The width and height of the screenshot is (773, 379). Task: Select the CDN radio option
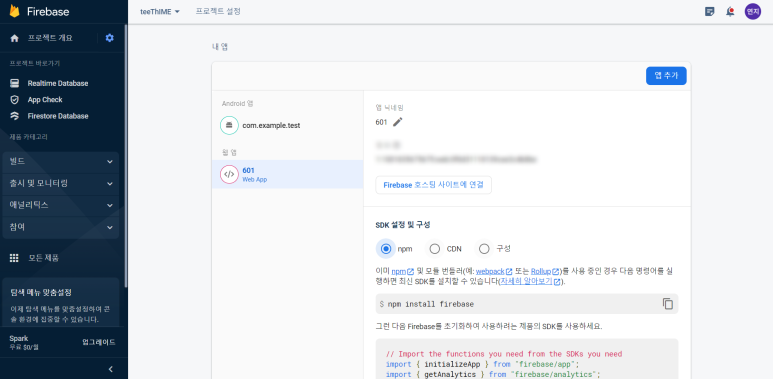coord(435,249)
